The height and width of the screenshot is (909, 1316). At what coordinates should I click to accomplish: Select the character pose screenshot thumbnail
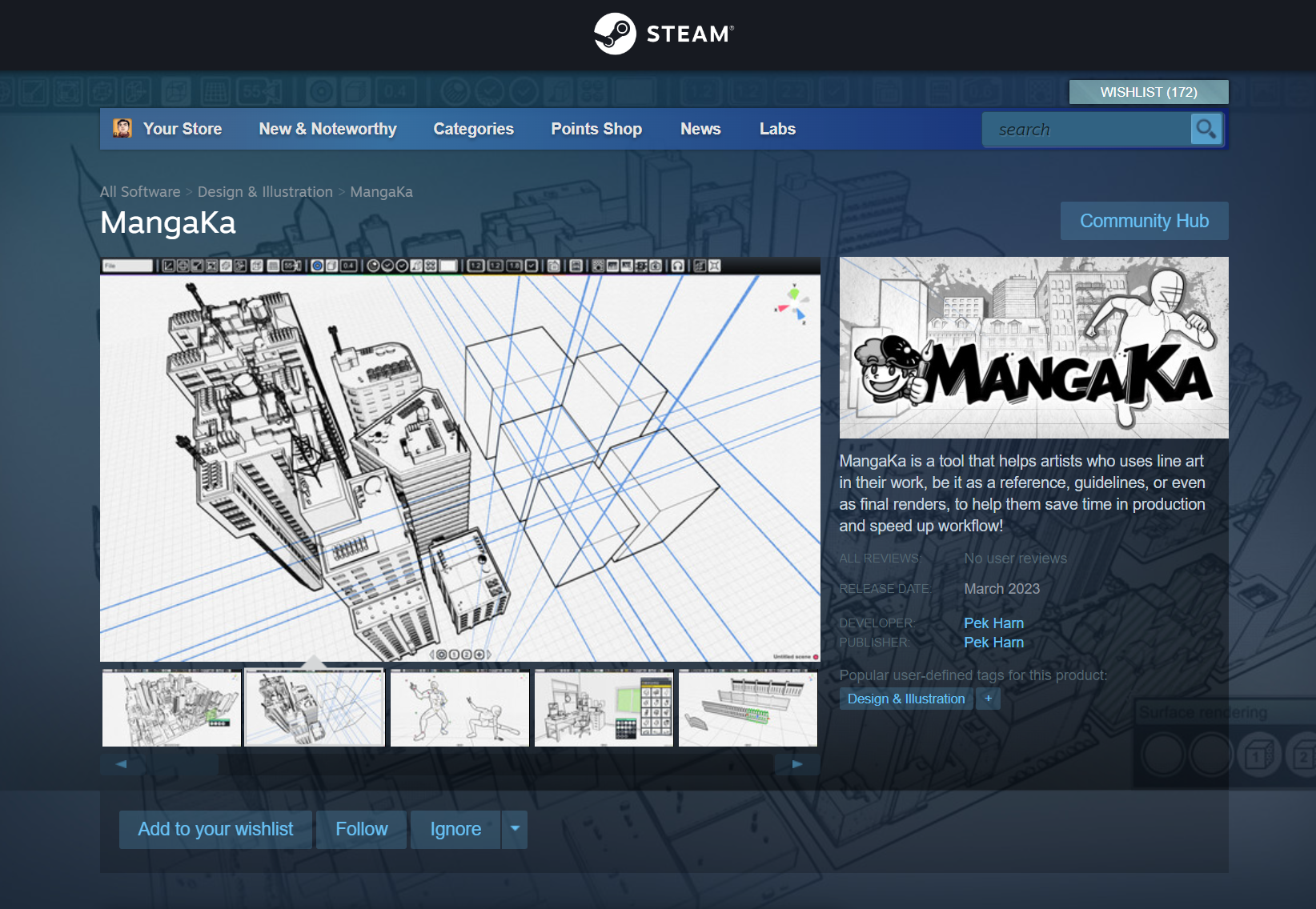point(459,707)
